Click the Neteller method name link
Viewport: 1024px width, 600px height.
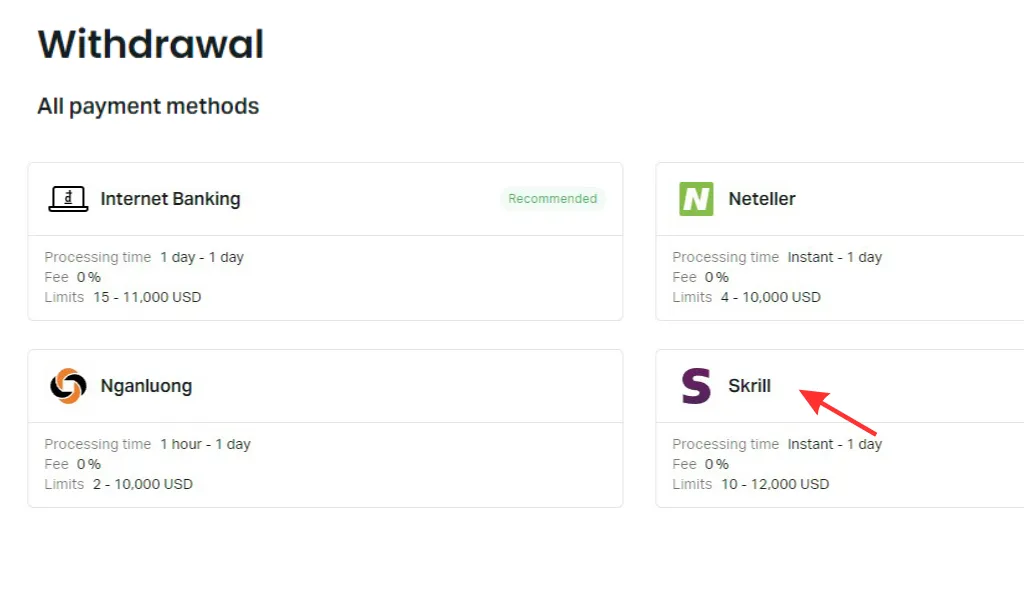pos(762,198)
